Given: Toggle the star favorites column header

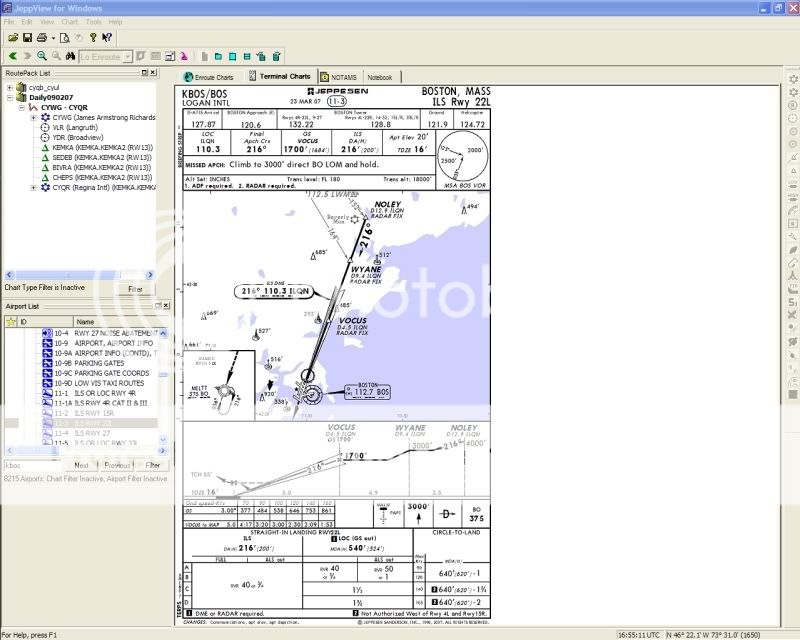Looking at the screenshot, I should point(11,322).
